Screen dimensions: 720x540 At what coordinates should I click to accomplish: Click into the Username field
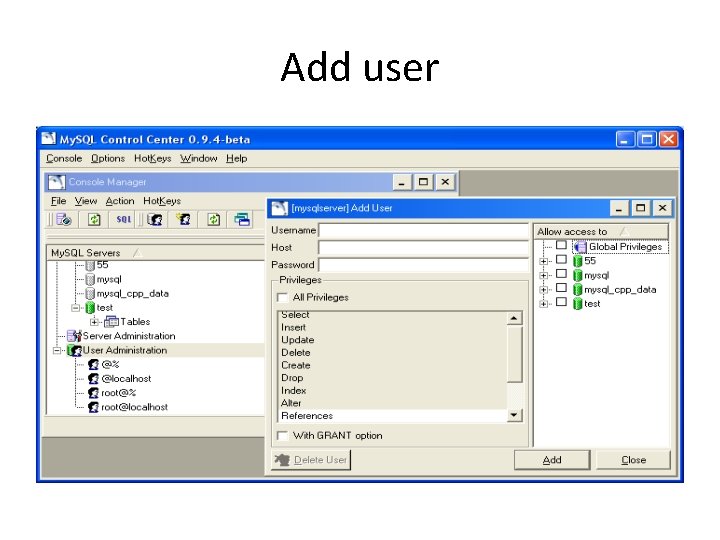pos(424,230)
